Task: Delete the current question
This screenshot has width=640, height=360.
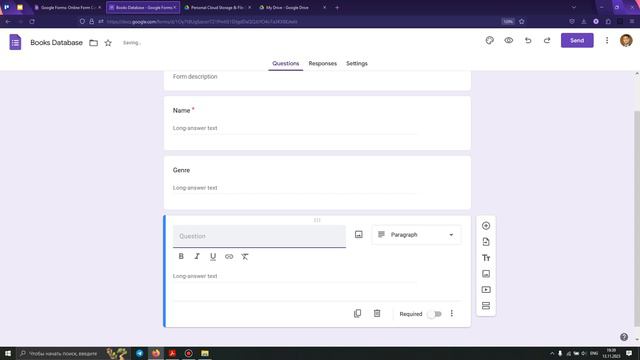Action: (x=377, y=313)
